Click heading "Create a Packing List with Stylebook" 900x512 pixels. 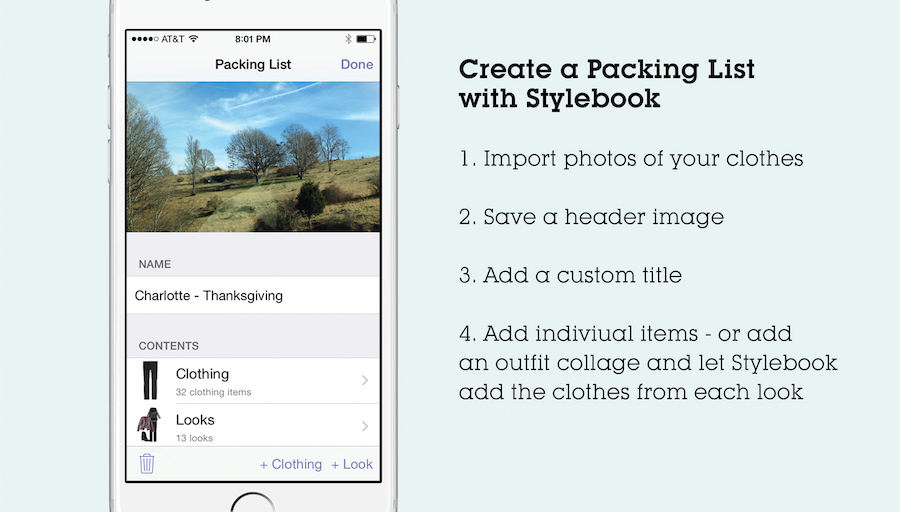(x=607, y=84)
